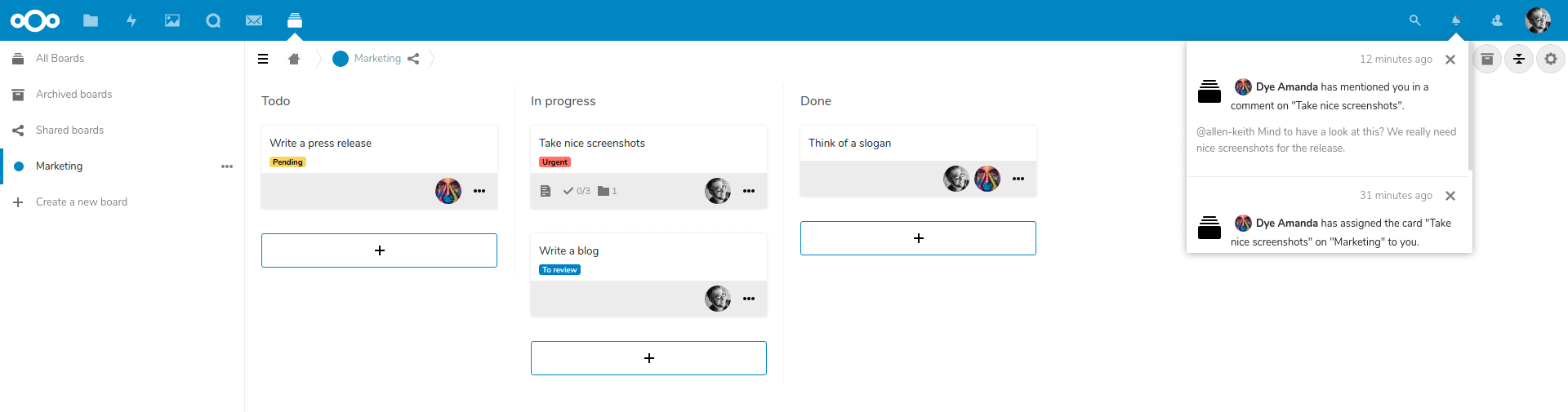This screenshot has width=1568, height=412.
Task: Toggle the navigation sidebar hamburger
Action: point(263,59)
